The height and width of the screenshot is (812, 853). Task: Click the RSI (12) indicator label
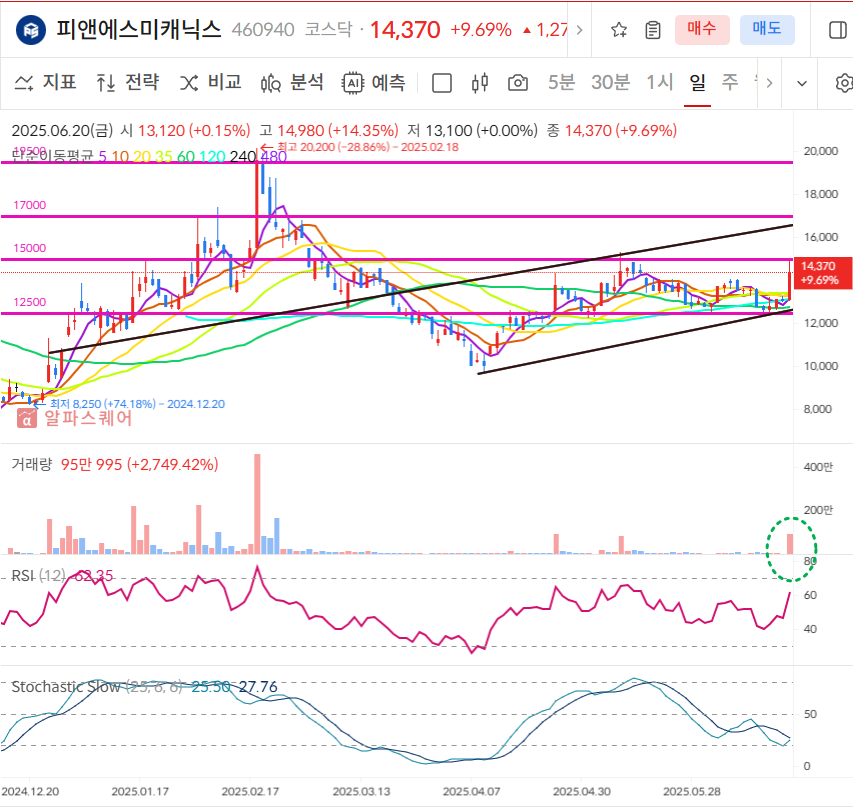(x=38, y=575)
